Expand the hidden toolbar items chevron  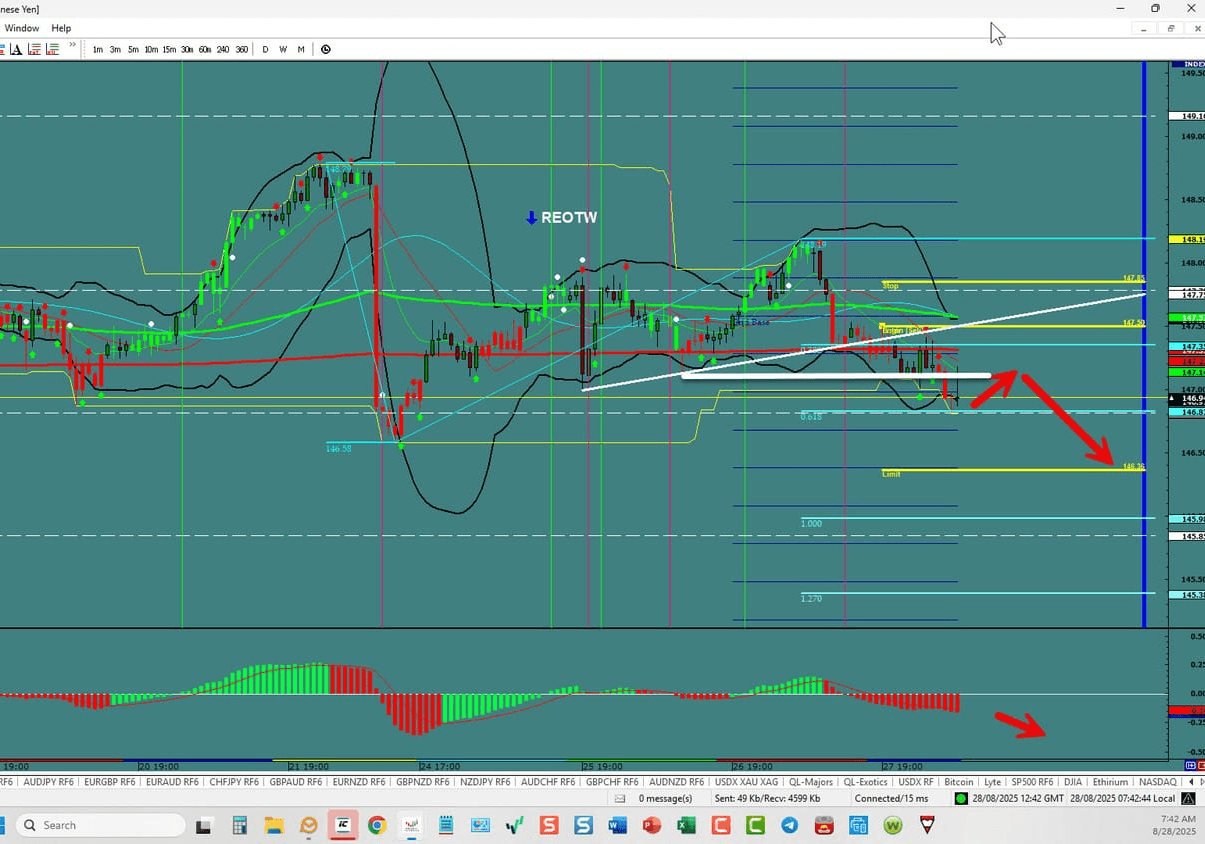click(x=72, y=45)
